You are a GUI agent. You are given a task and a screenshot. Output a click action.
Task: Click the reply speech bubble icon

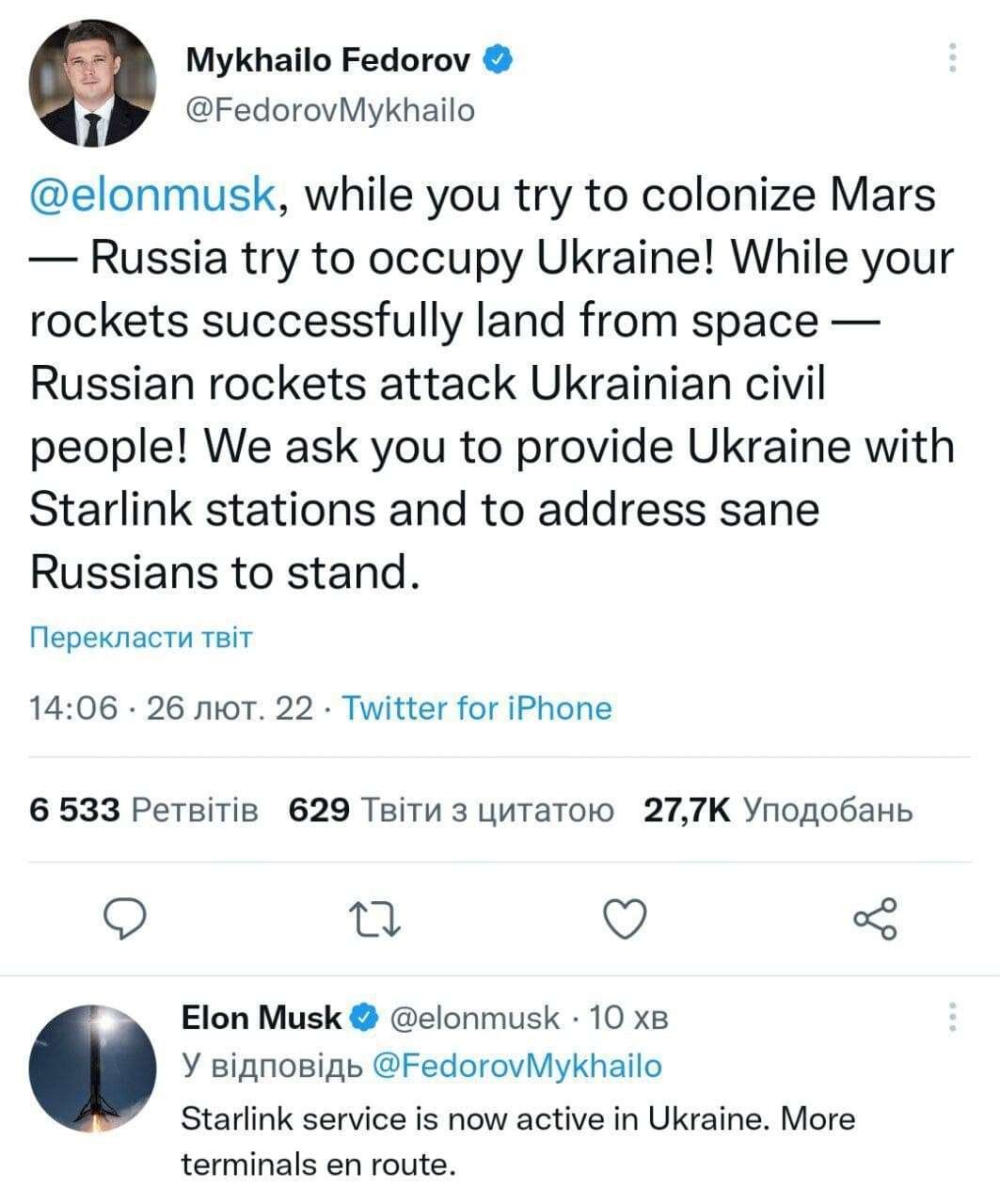click(x=124, y=918)
